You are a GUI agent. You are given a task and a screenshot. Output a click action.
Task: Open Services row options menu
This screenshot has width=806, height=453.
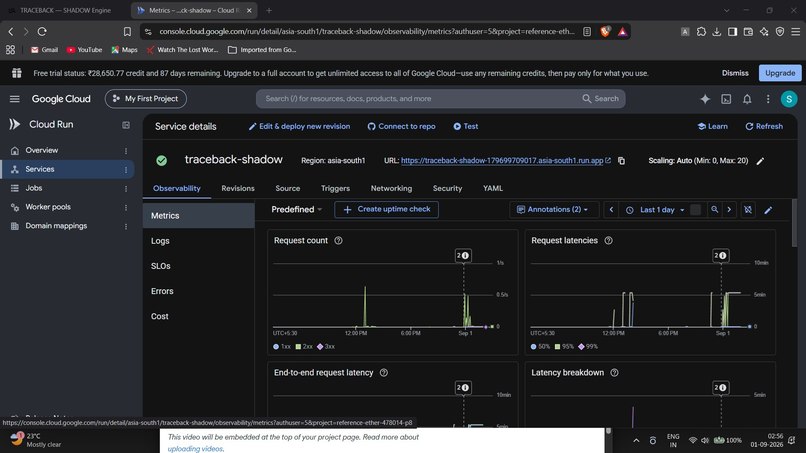coord(126,170)
